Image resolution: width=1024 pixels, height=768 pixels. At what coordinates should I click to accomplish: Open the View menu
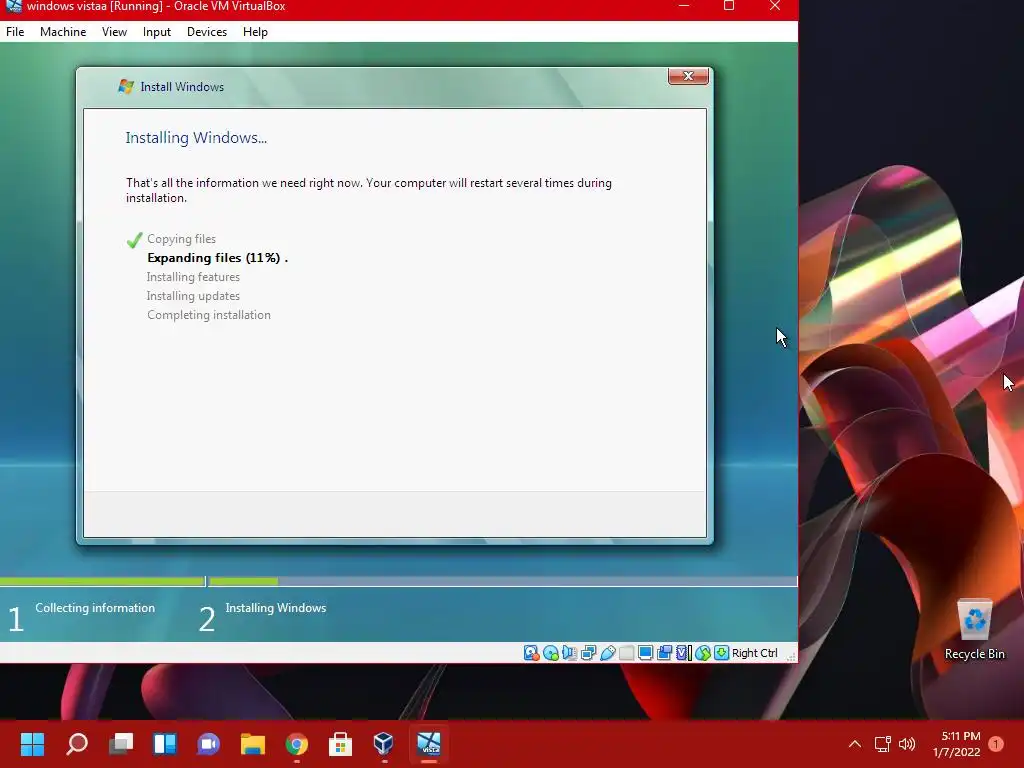[x=114, y=31]
